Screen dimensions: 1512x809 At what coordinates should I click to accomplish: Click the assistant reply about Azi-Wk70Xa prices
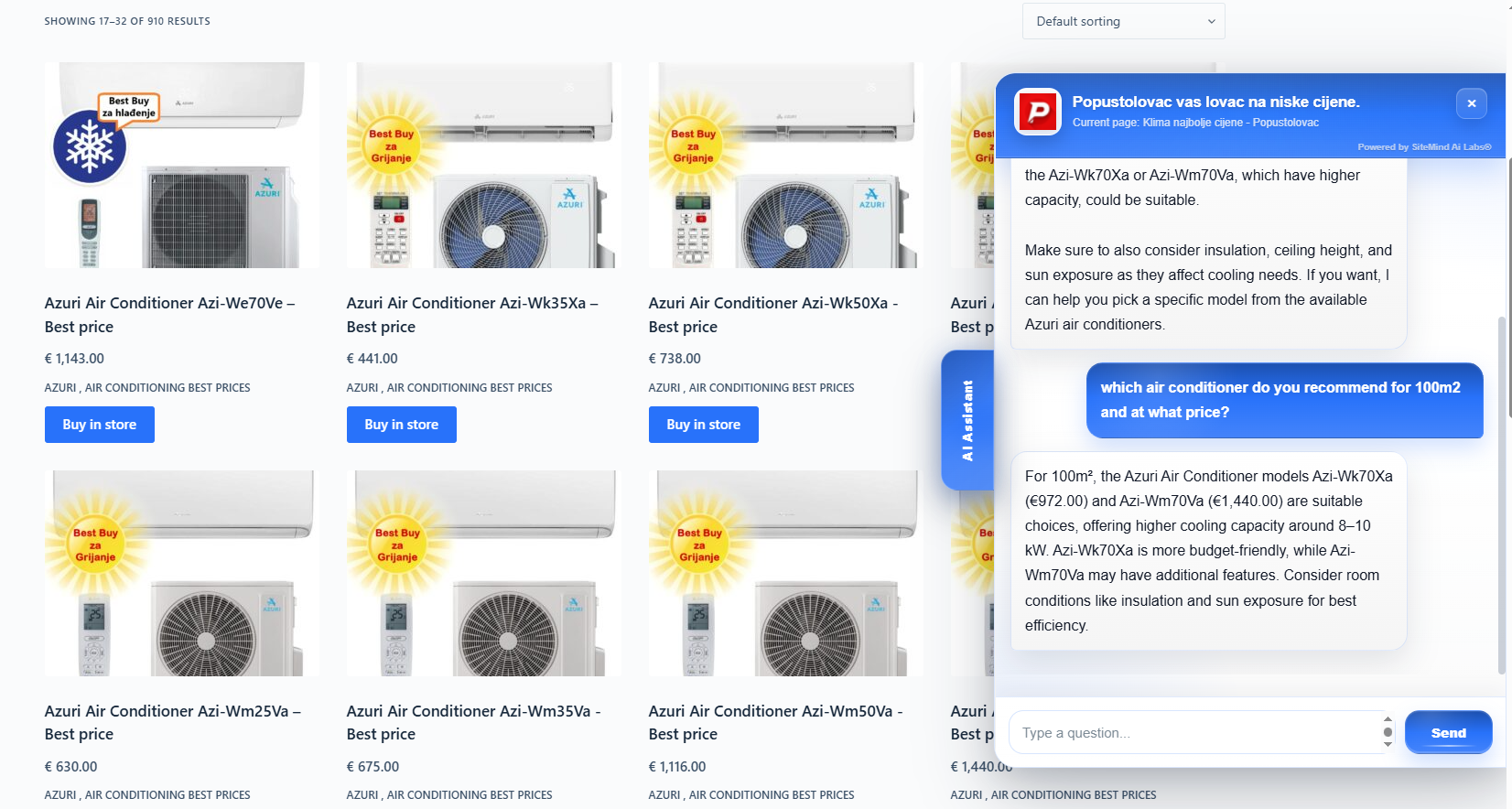[1208, 551]
